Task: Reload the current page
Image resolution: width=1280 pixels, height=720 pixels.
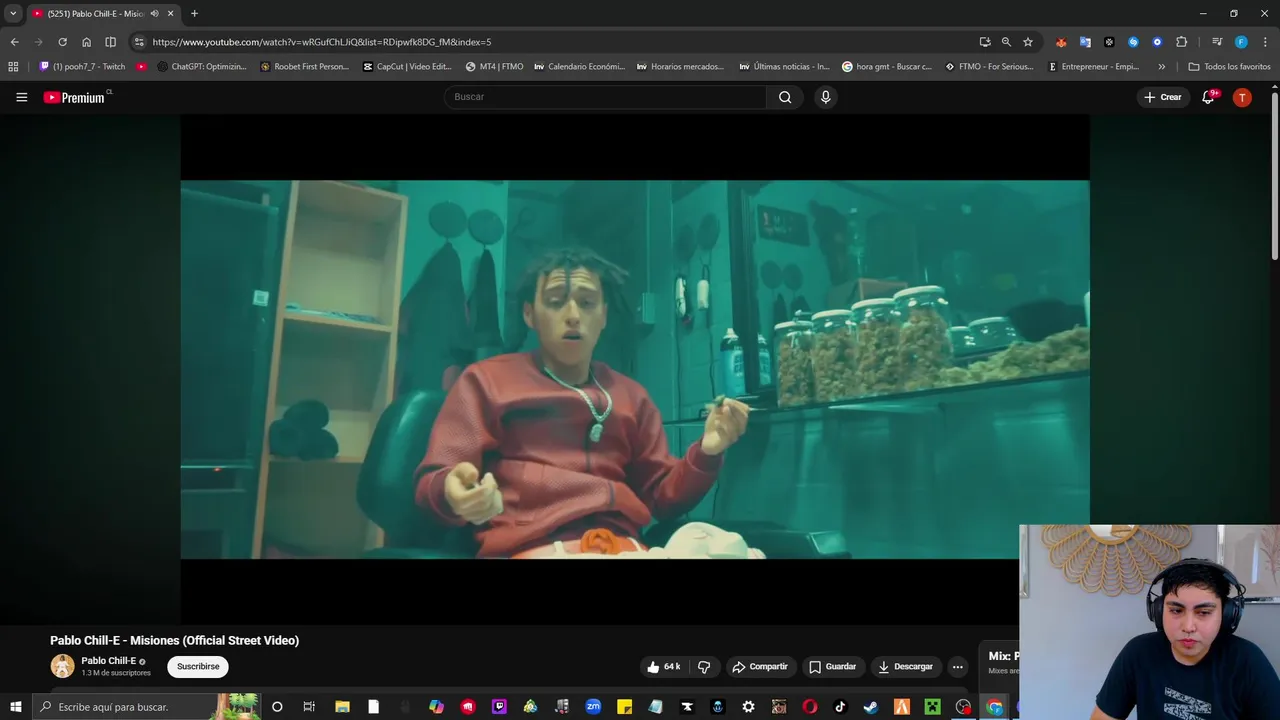Action: click(62, 42)
